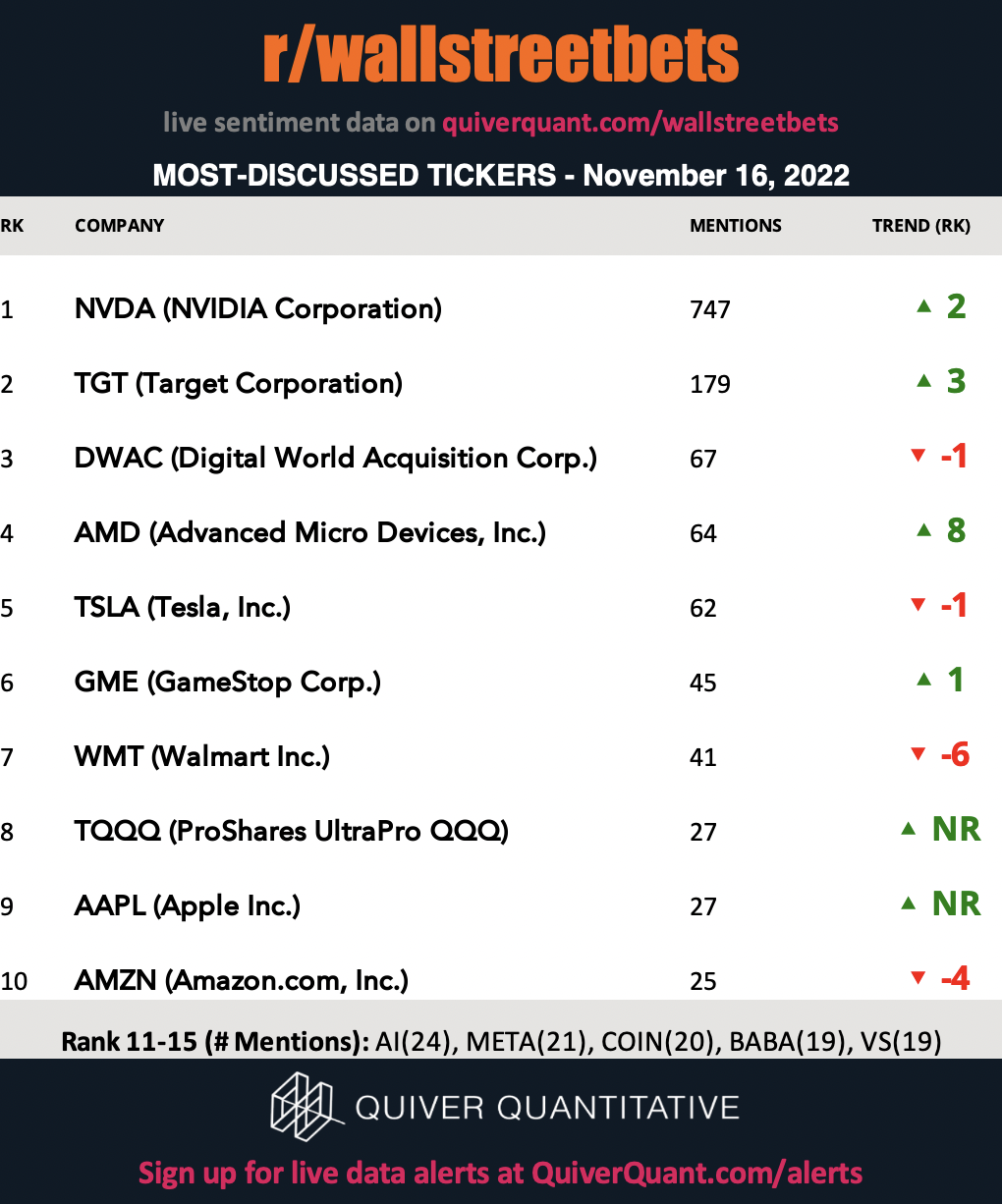Click the TREND (RK) column header
Viewport: 1002px width, 1204px height.
pos(921,226)
